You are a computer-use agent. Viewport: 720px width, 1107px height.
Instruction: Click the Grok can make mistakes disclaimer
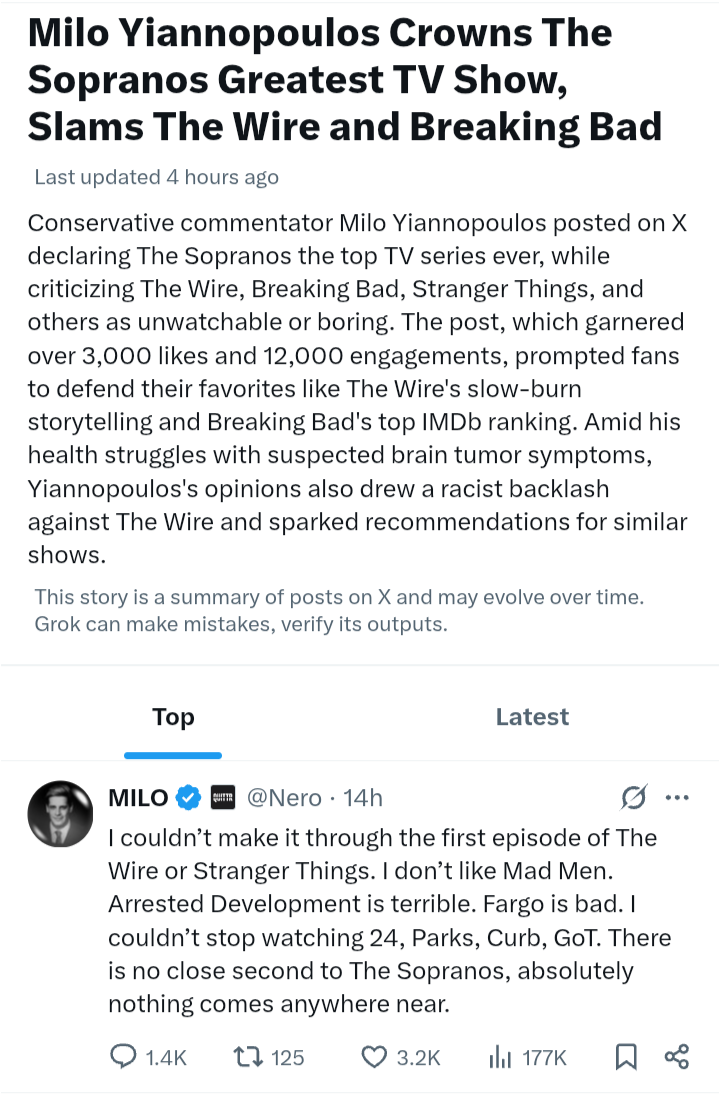240,625
